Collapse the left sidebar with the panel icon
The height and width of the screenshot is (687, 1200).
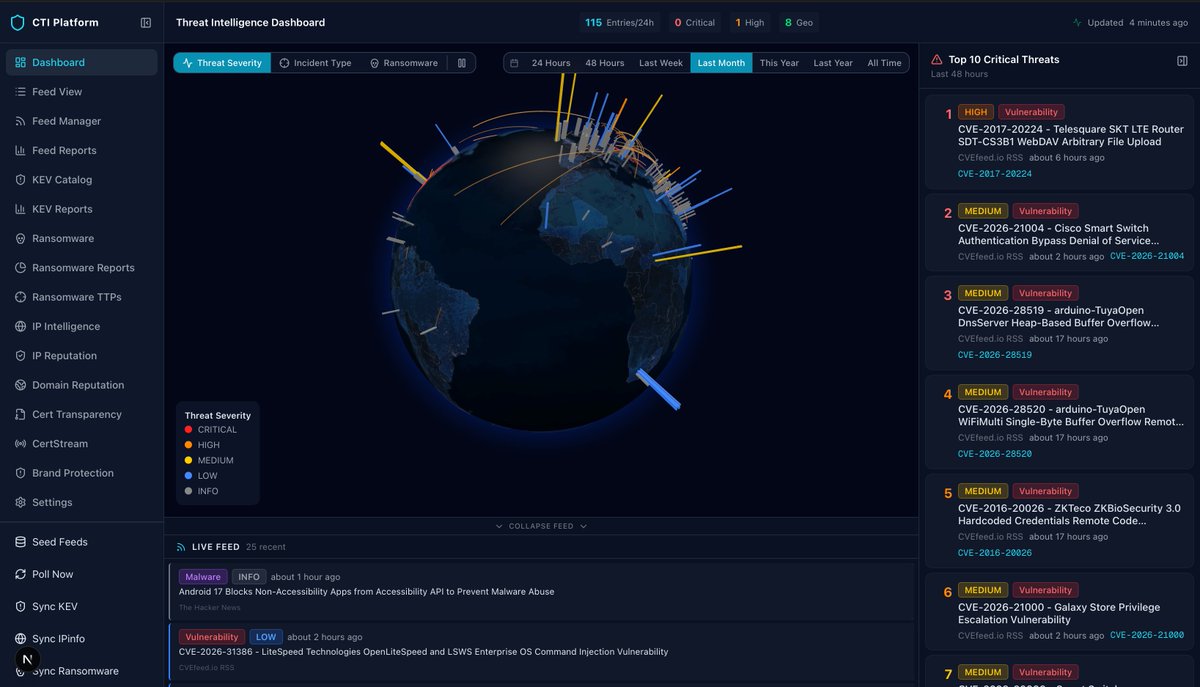(x=146, y=22)
